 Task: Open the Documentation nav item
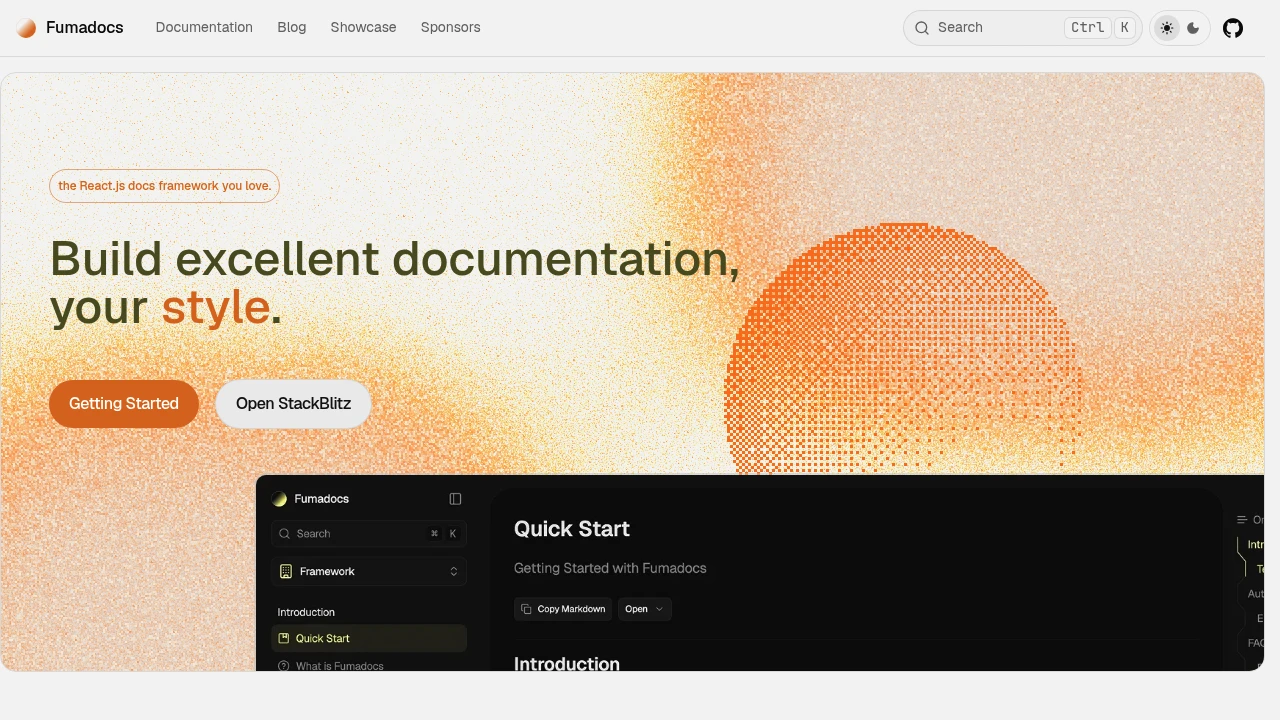pyautogui.click(x=204, y=28)
